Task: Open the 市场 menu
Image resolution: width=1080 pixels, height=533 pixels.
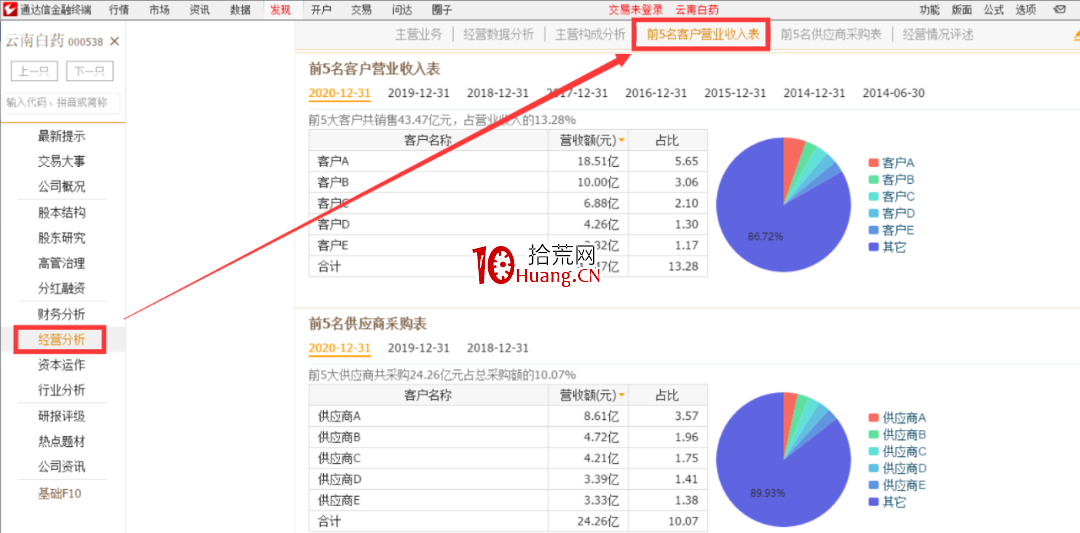Action: pyautogui.click(x=159, y=10)
